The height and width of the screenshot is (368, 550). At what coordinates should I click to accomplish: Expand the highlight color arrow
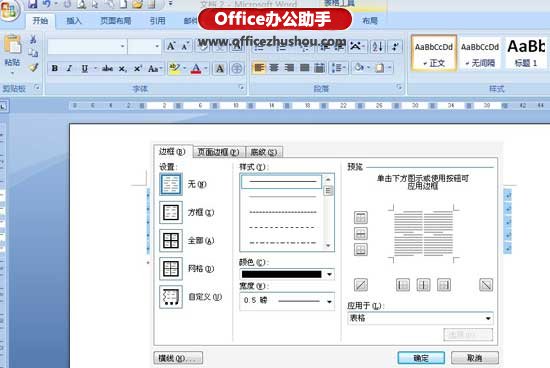[x=185, y=68]
